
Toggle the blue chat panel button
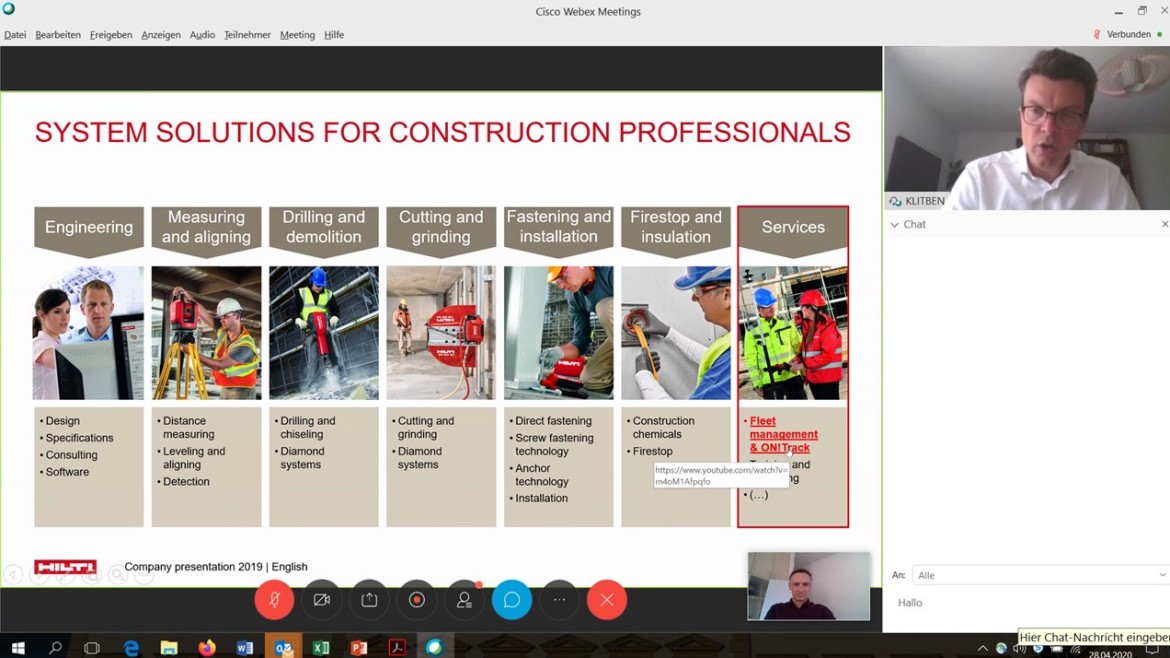512,600
